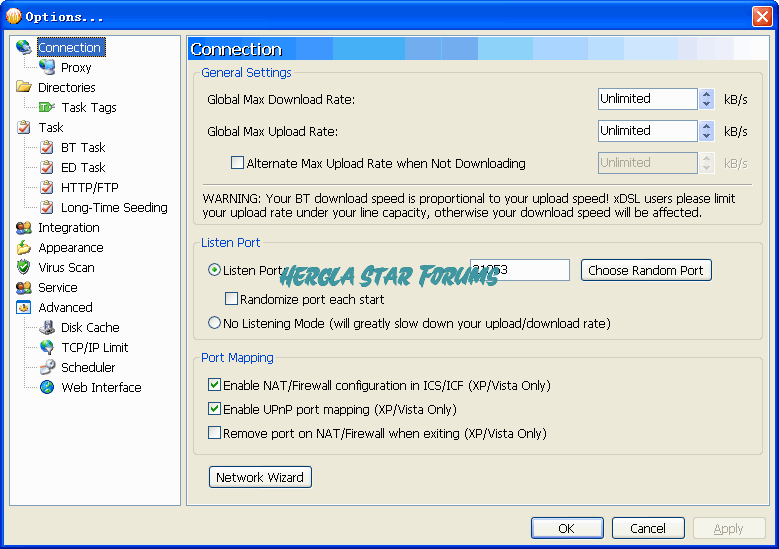The image size is (779, 549).
Task: Select HTTP/FTP in the options tree
Action: click(x=90, y=187)
